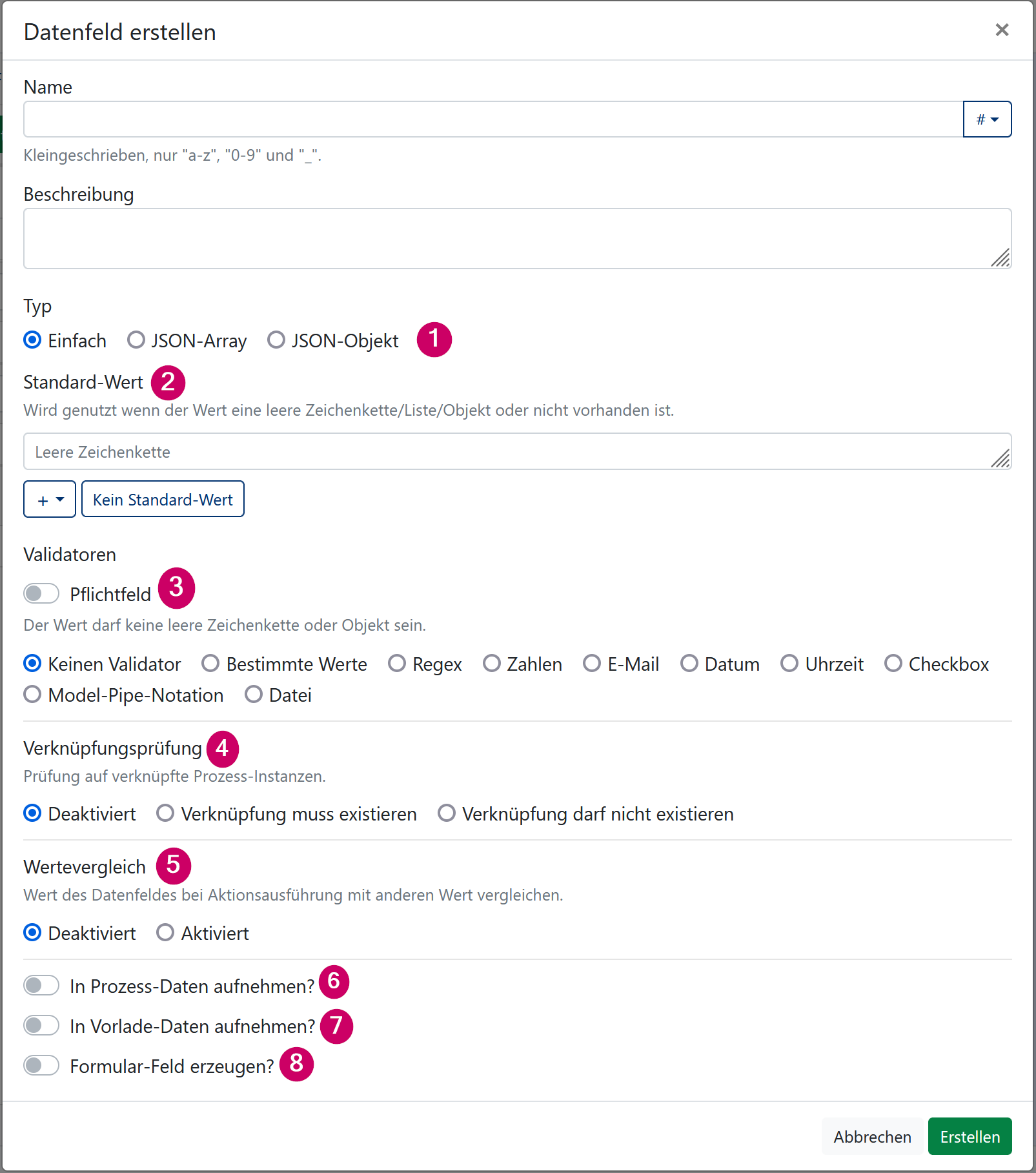Turn on Formular-Feld erzeugen switch
Image resolution: width=1036 pixels, height=1173 pixels.
pyautogui.click(x=41, y=1065)
